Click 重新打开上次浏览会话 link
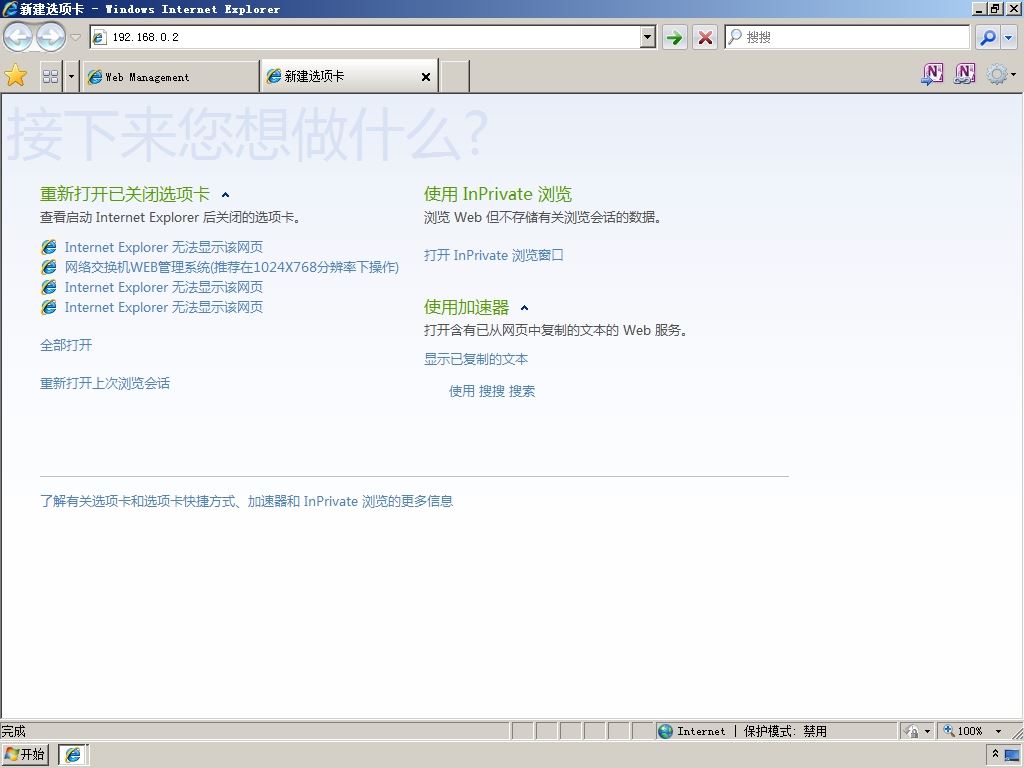This screenshot has height=768, width=1024. [x=104, y=383]
